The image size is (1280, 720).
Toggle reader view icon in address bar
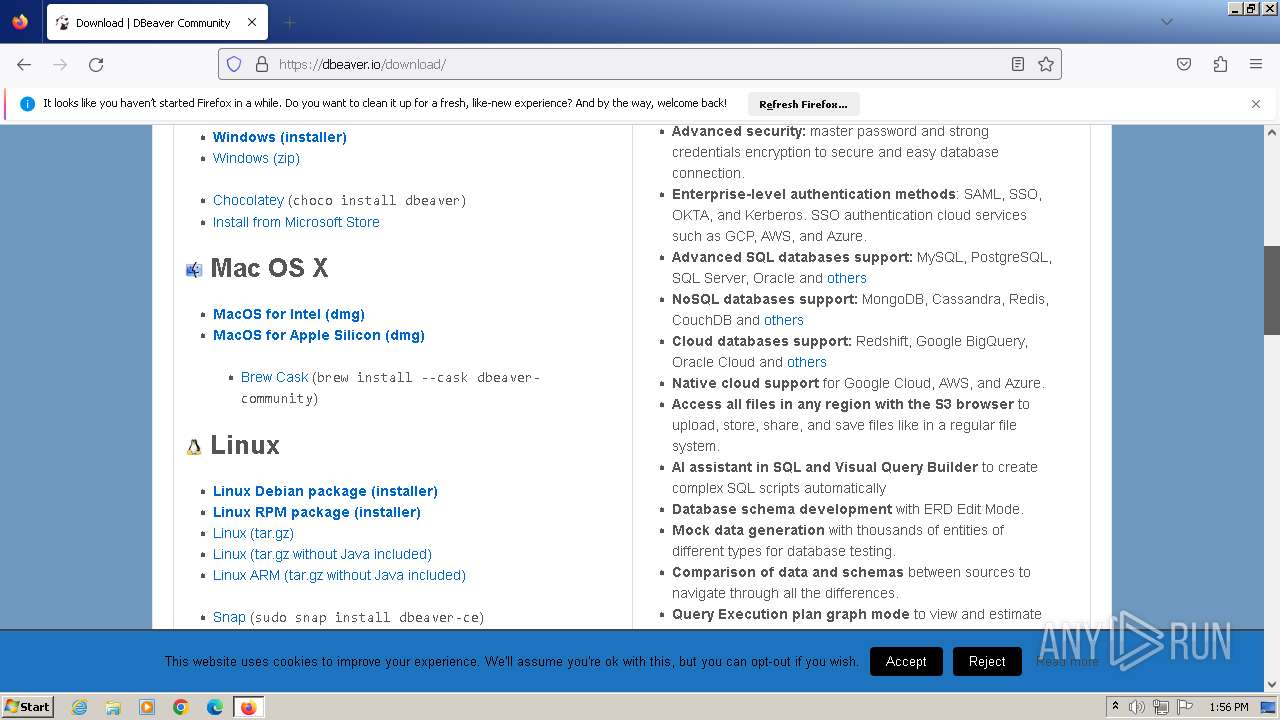click(x=1018, y=64)
